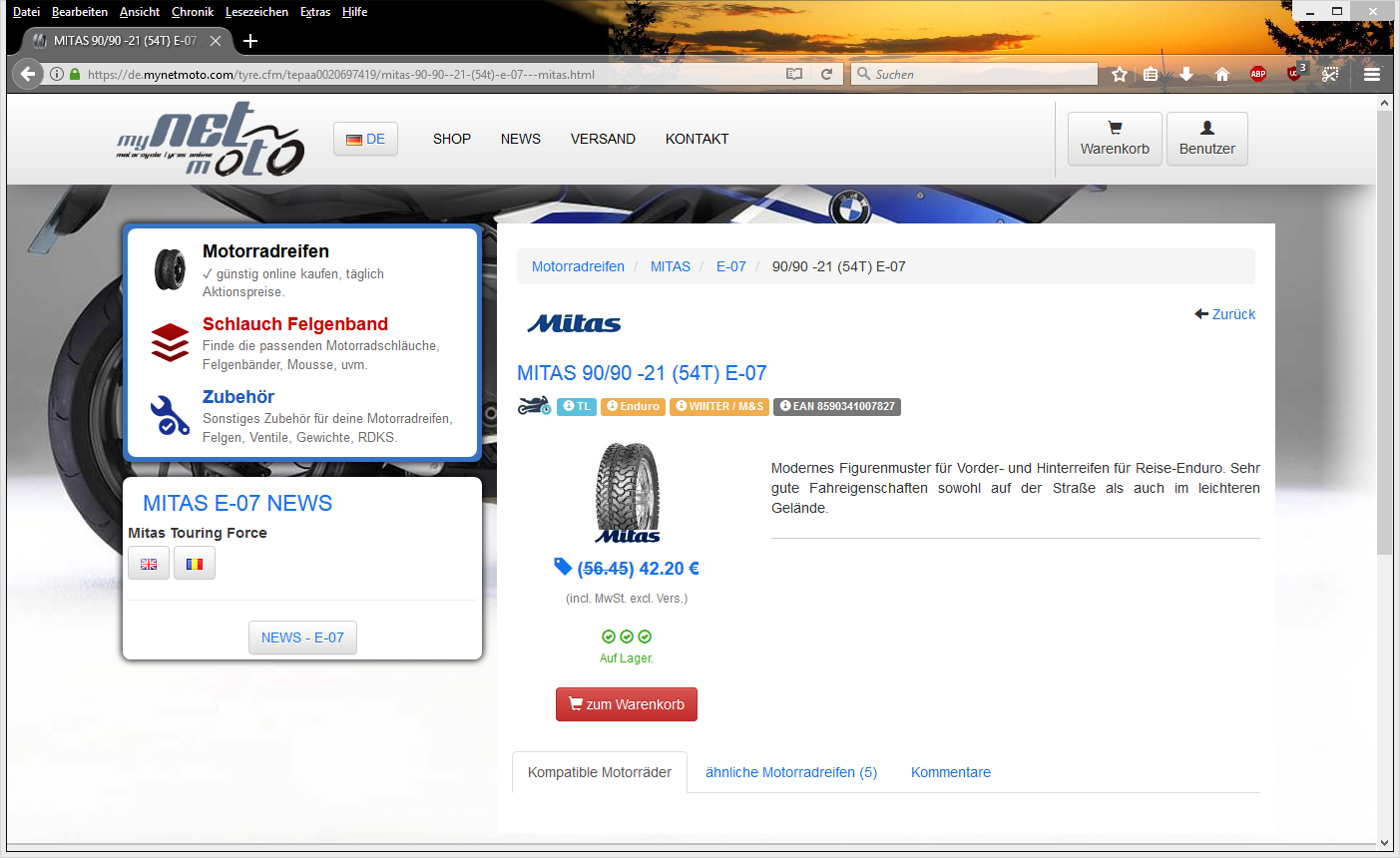
Task: Click the Mitas tyre product thumbnail
Action: (628, 493)
